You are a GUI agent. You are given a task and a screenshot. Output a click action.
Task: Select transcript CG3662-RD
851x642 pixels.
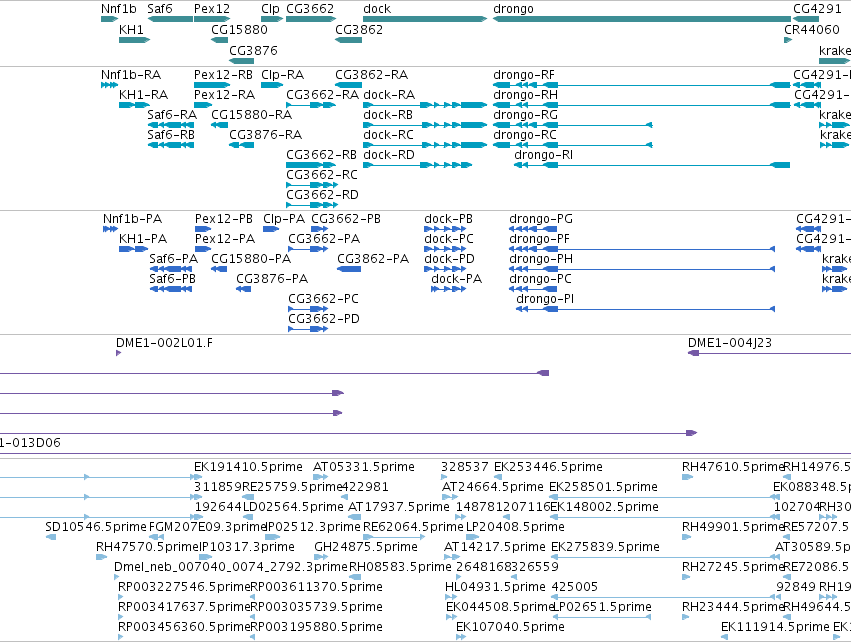(322, 195)
